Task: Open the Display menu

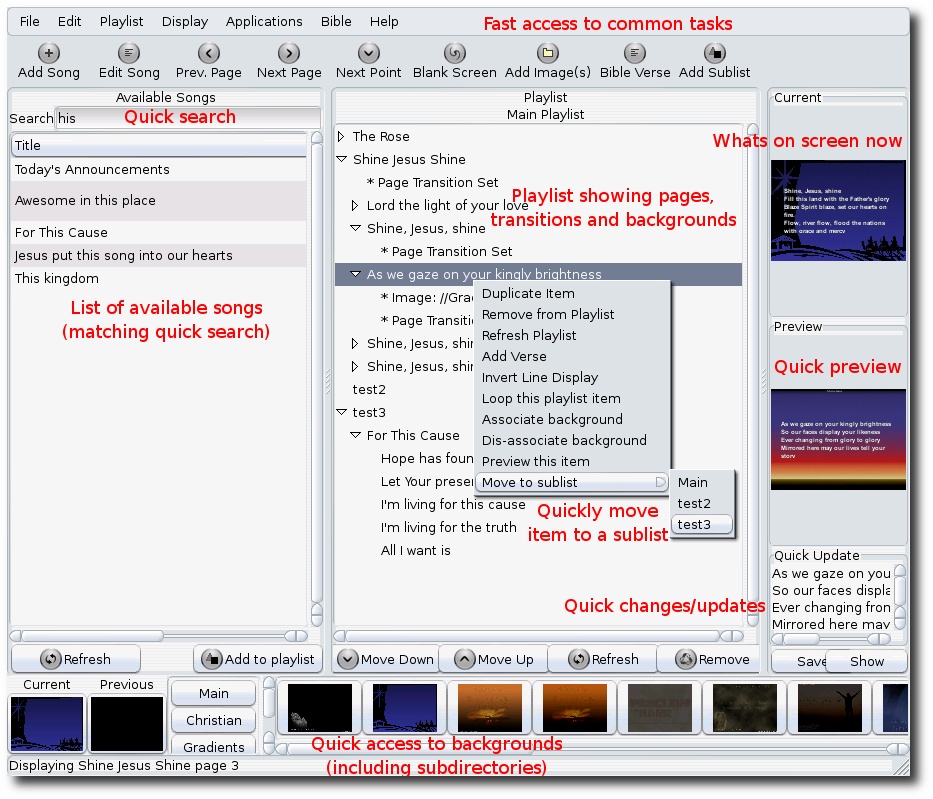Action: click(185, 21)
